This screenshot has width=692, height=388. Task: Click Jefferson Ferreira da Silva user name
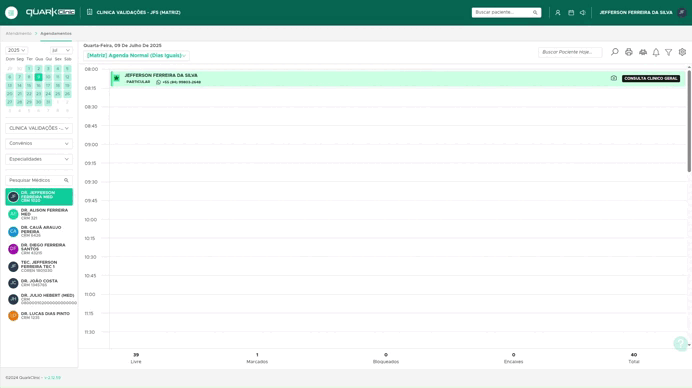click(x=636, y=12)
